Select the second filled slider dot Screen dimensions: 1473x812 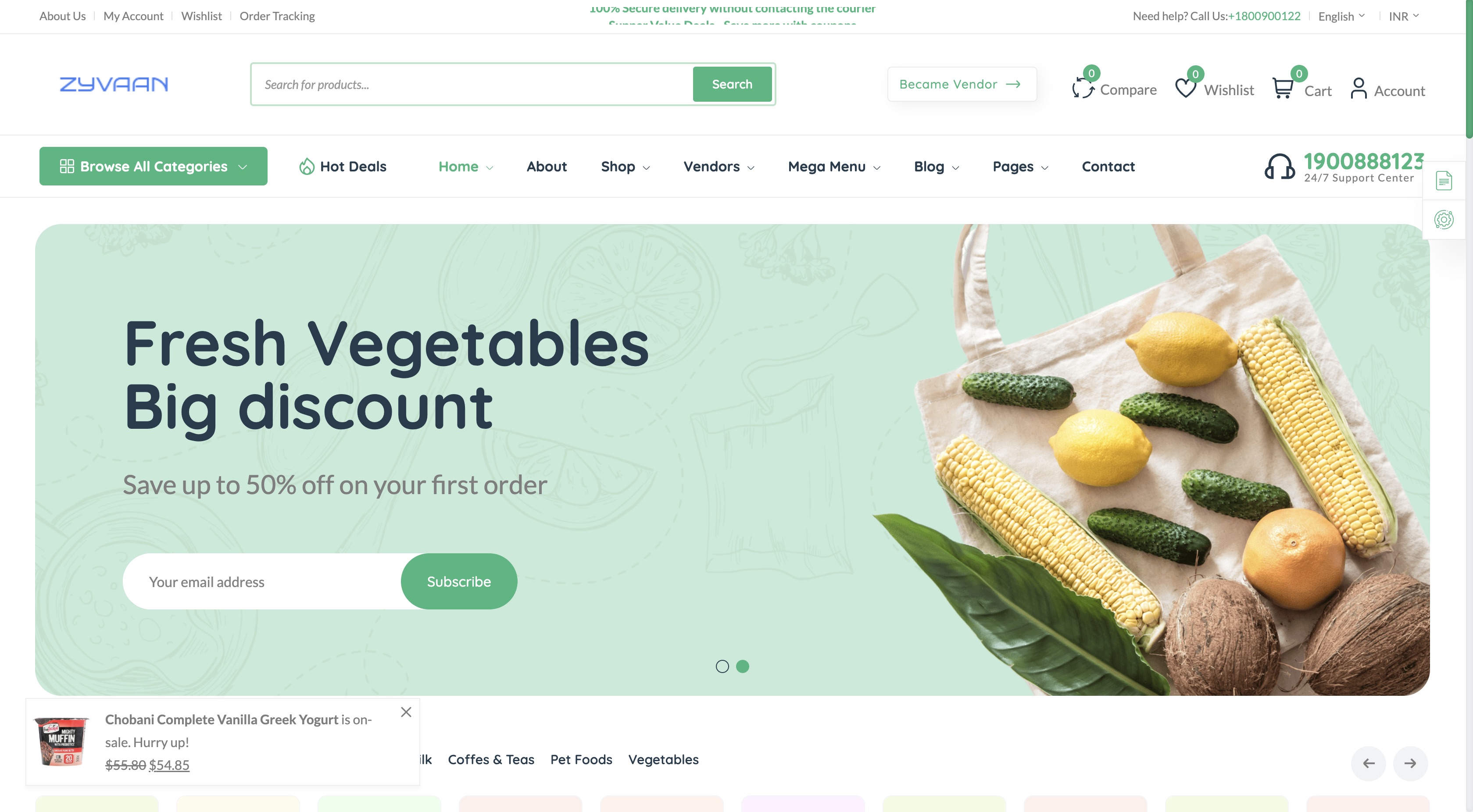click(742, 666)
